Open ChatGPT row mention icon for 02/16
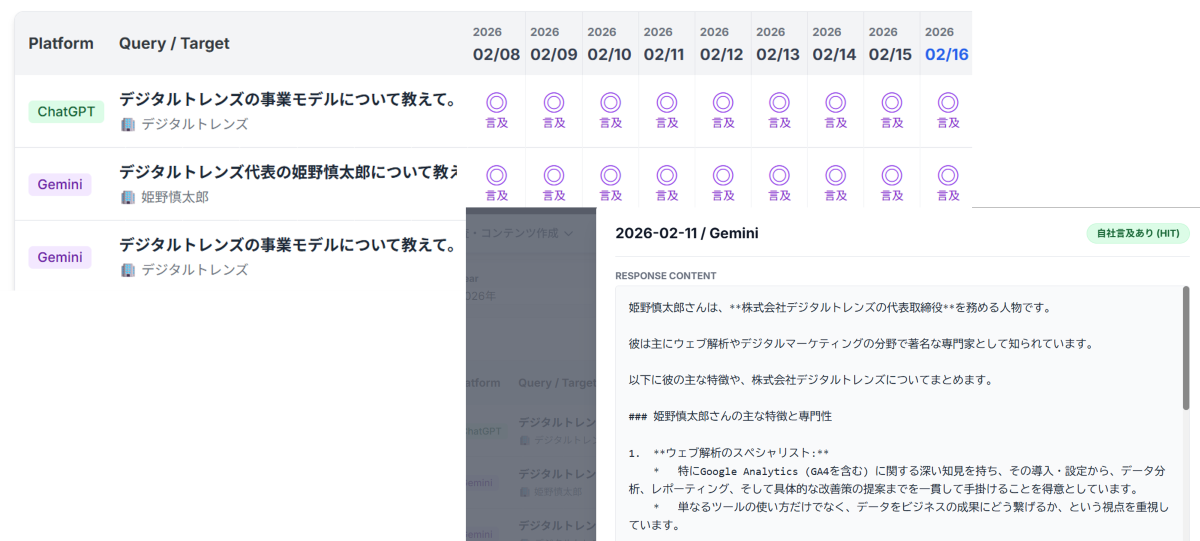The height and width of the screenshot is (541, 1200). pos(948,102)
